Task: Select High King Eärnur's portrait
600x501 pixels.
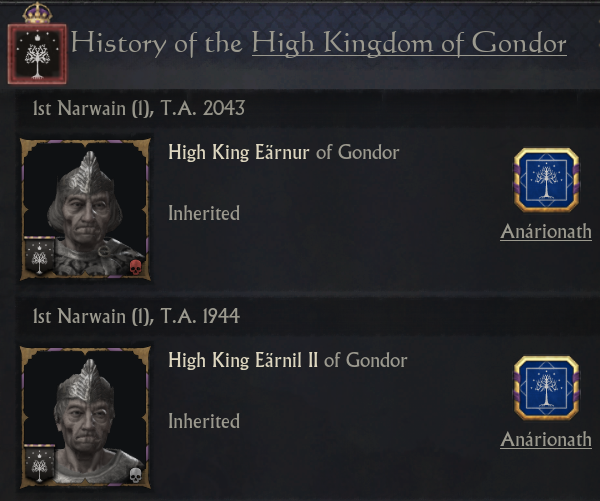Action: point(85,209)
